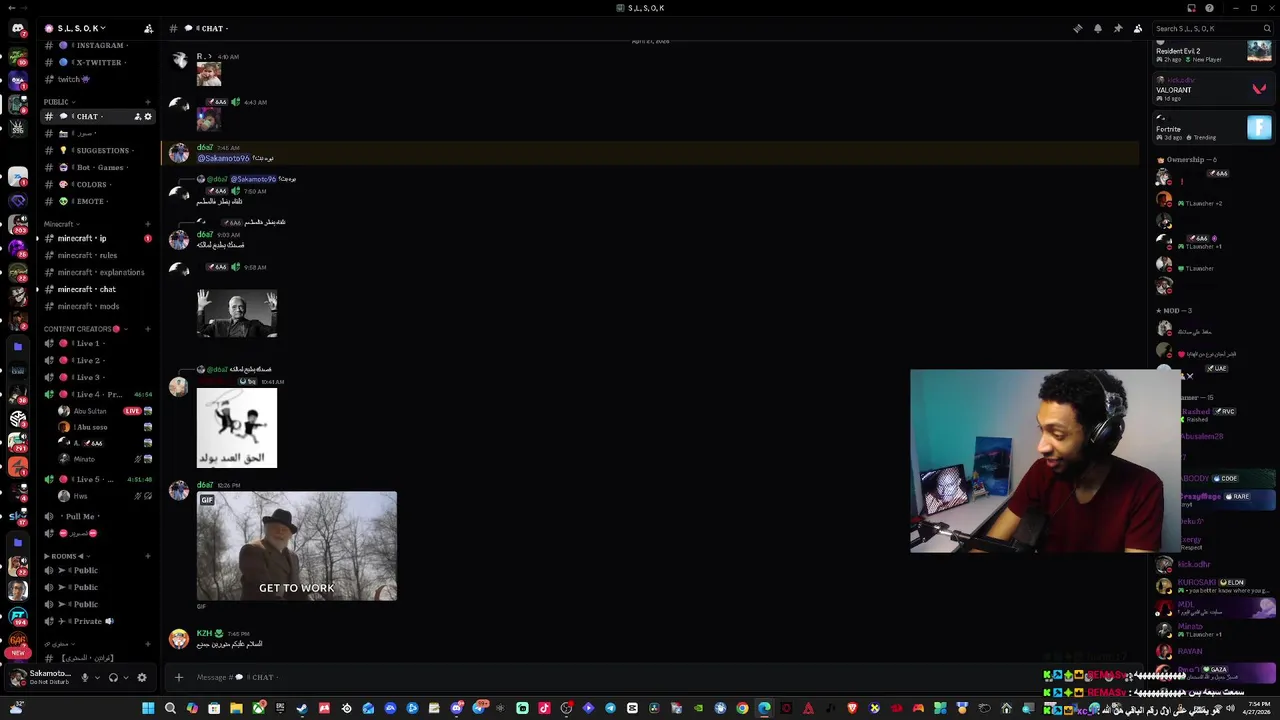Open microphone input options arrow
Screen dimensions: 1280x720
pyautogui.click(x=97, y=677)
